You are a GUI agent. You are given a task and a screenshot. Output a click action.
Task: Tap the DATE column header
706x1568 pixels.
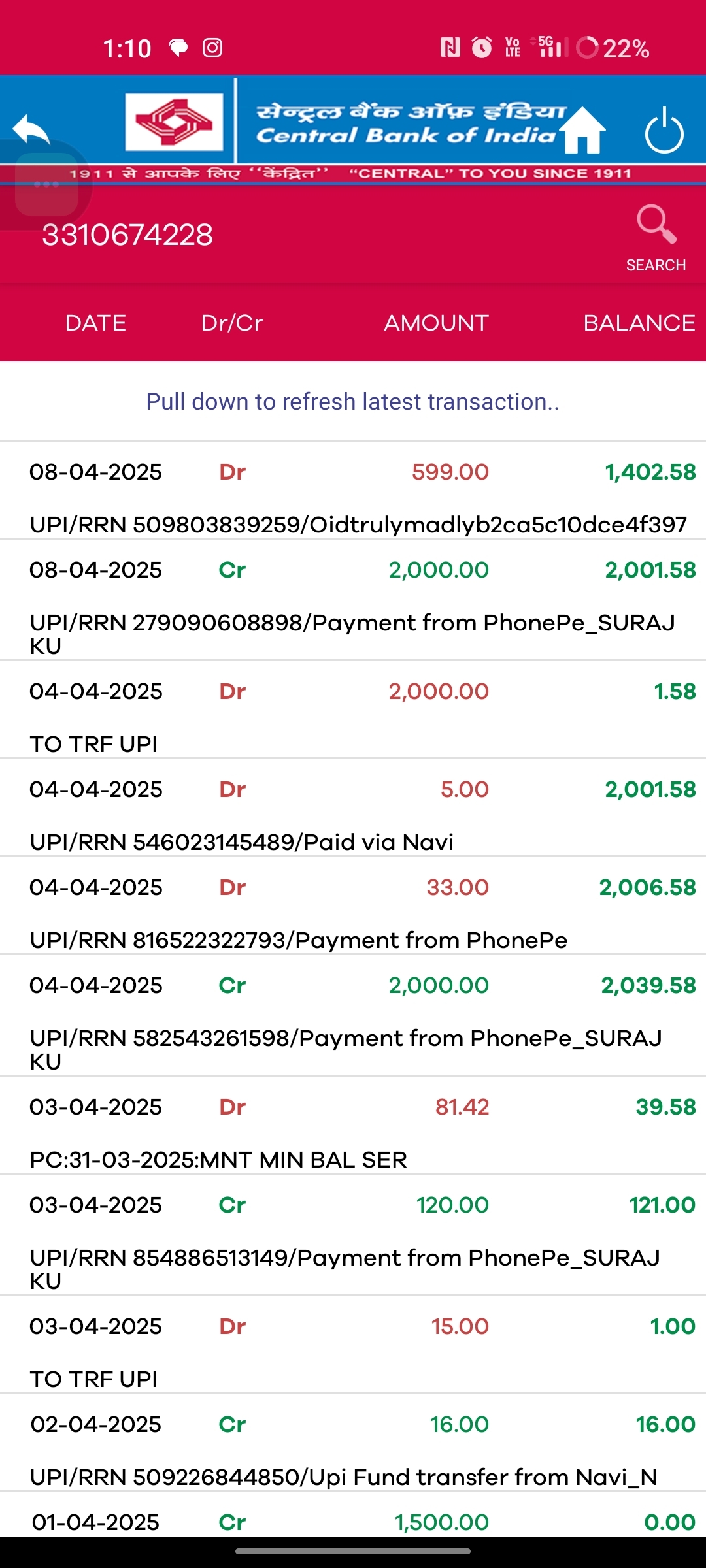pyautogui.click(x=95, y=323)
